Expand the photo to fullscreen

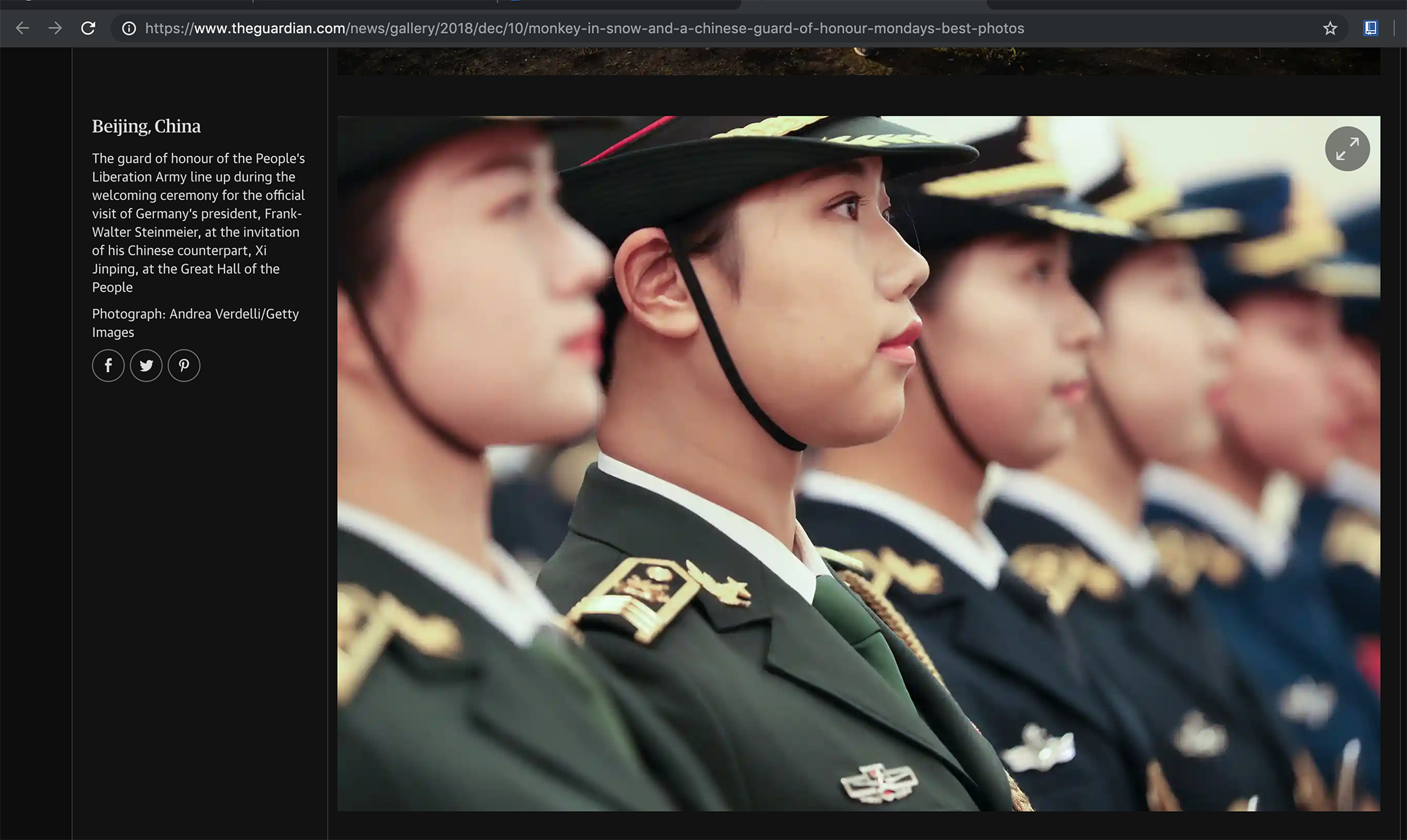point(1346,148)
